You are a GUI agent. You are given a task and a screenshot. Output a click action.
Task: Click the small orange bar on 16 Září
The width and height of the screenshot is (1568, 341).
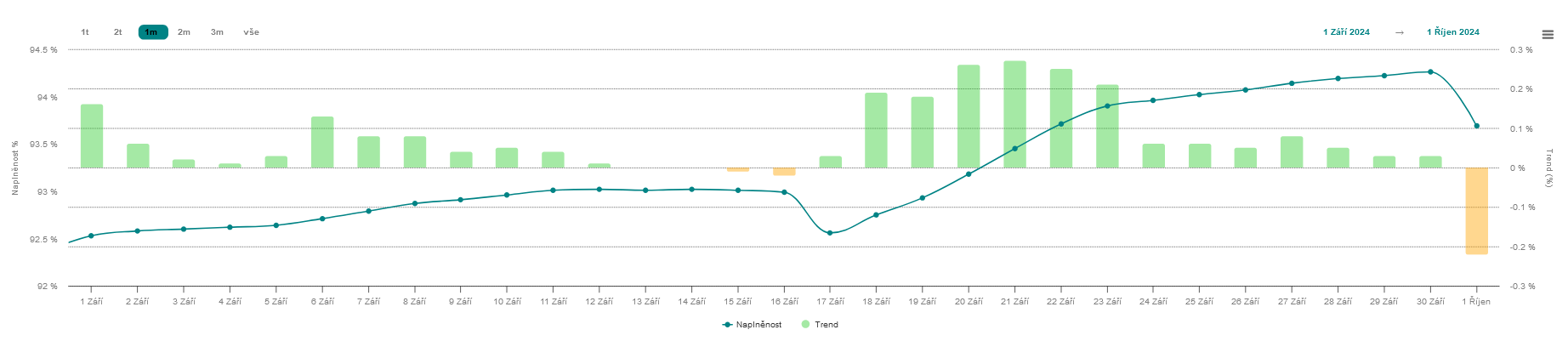point(784,172)
